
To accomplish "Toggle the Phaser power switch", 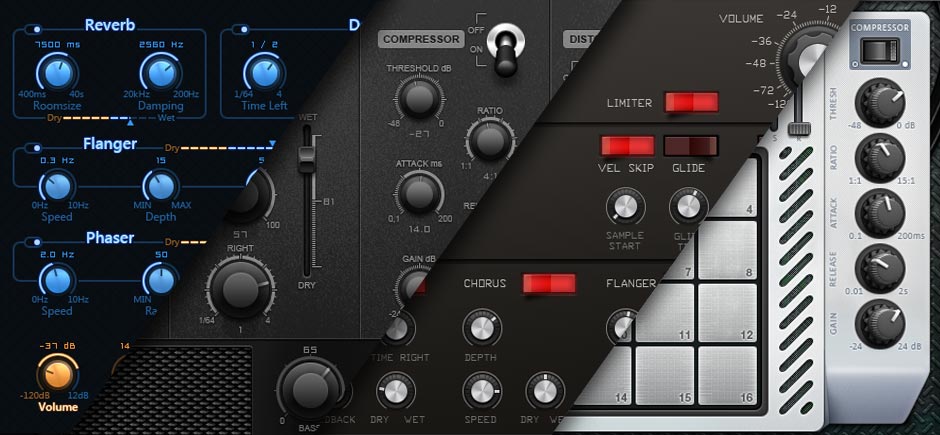I will [35, 242].
